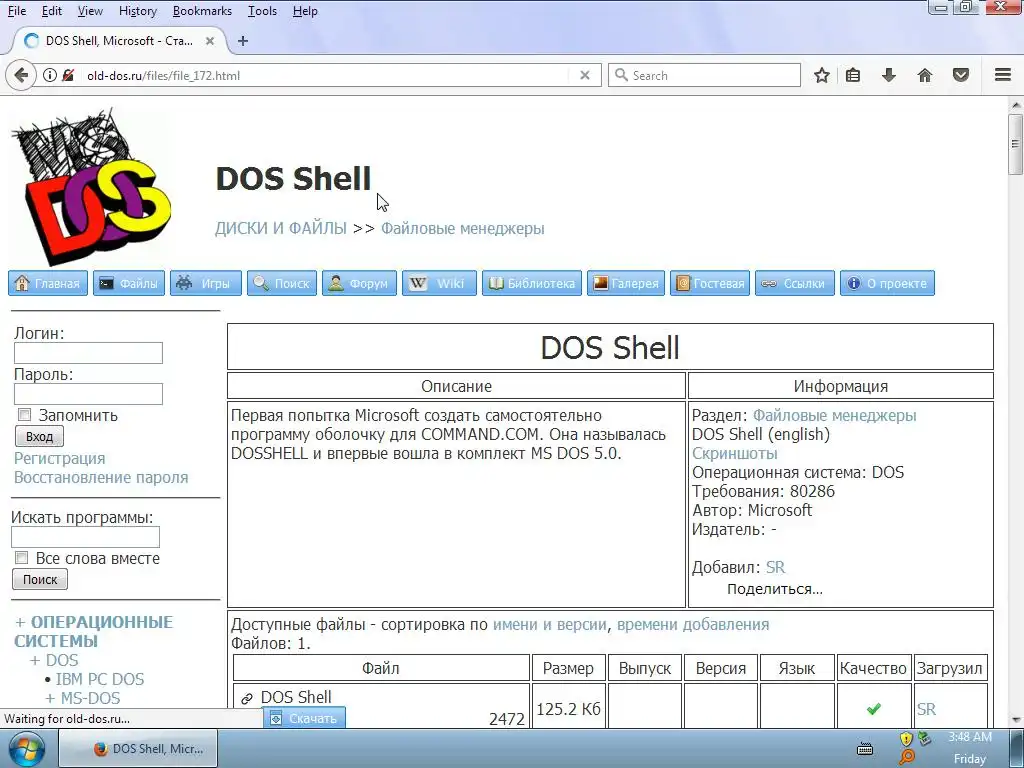1024x768 pixels.
Task: Open Поиск search navigation button
Action: [x=281, y=283]
